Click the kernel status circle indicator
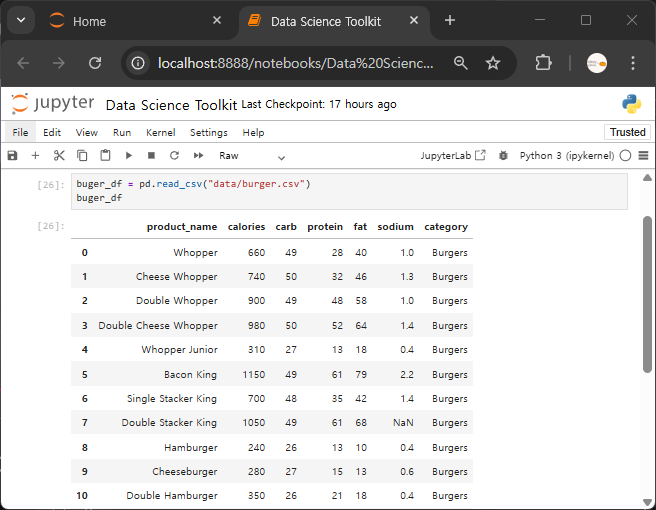 (x=625, y=156)
